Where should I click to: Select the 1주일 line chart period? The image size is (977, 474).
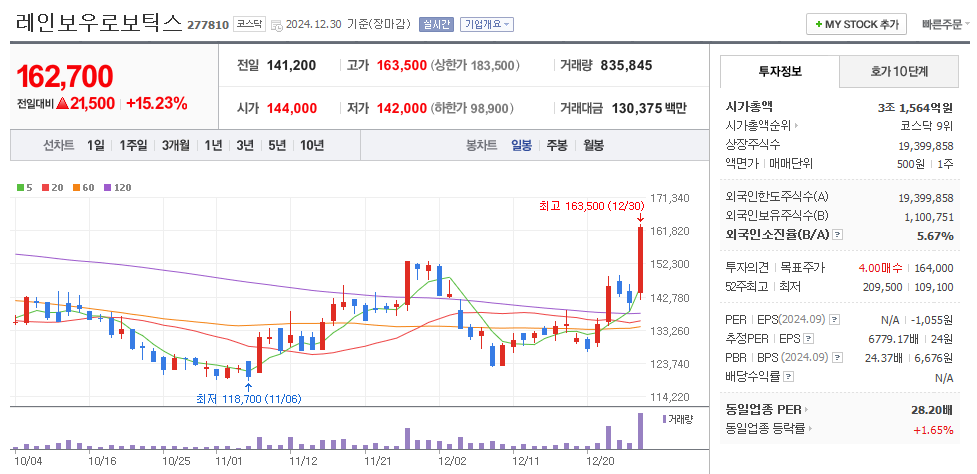(x=133, y=146)
